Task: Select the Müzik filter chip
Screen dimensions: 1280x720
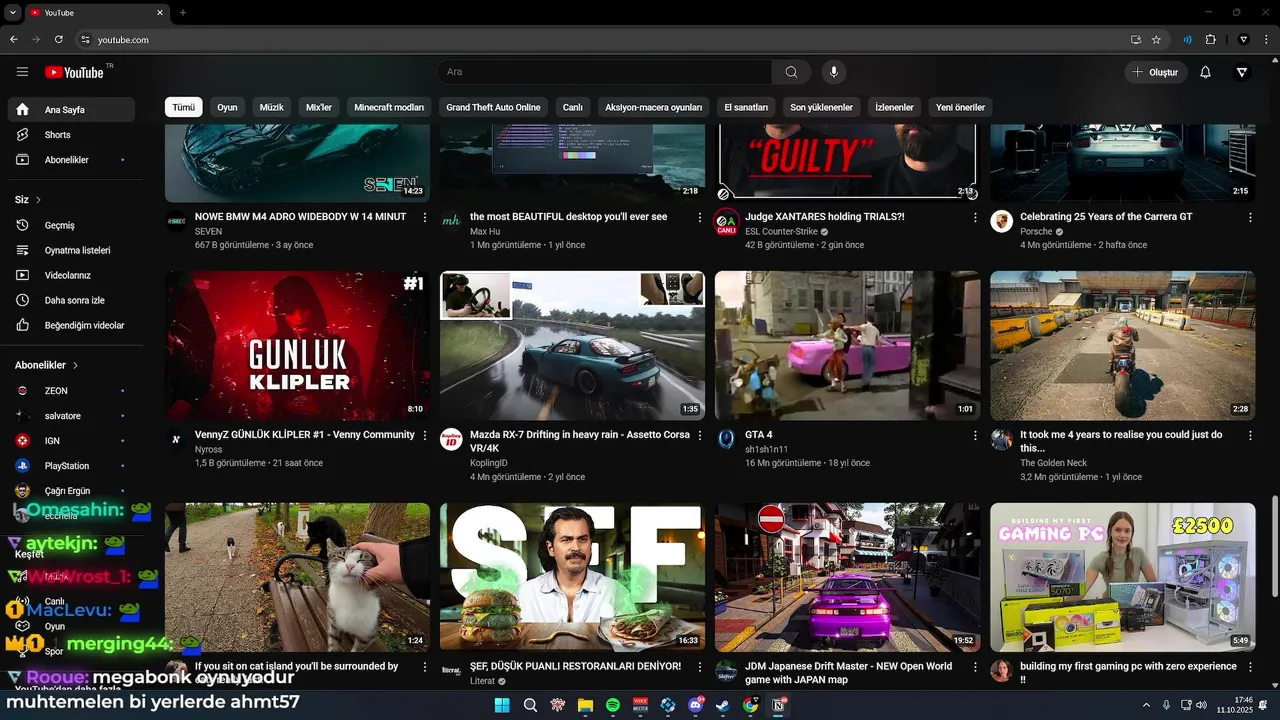Action: 272,107
